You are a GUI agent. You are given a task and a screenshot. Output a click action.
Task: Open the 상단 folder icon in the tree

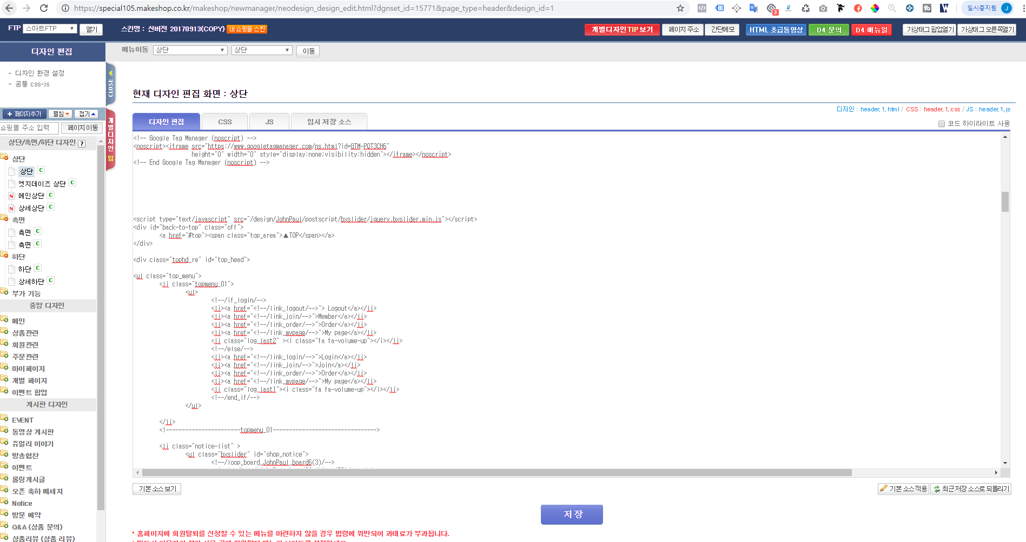(5, 158)
